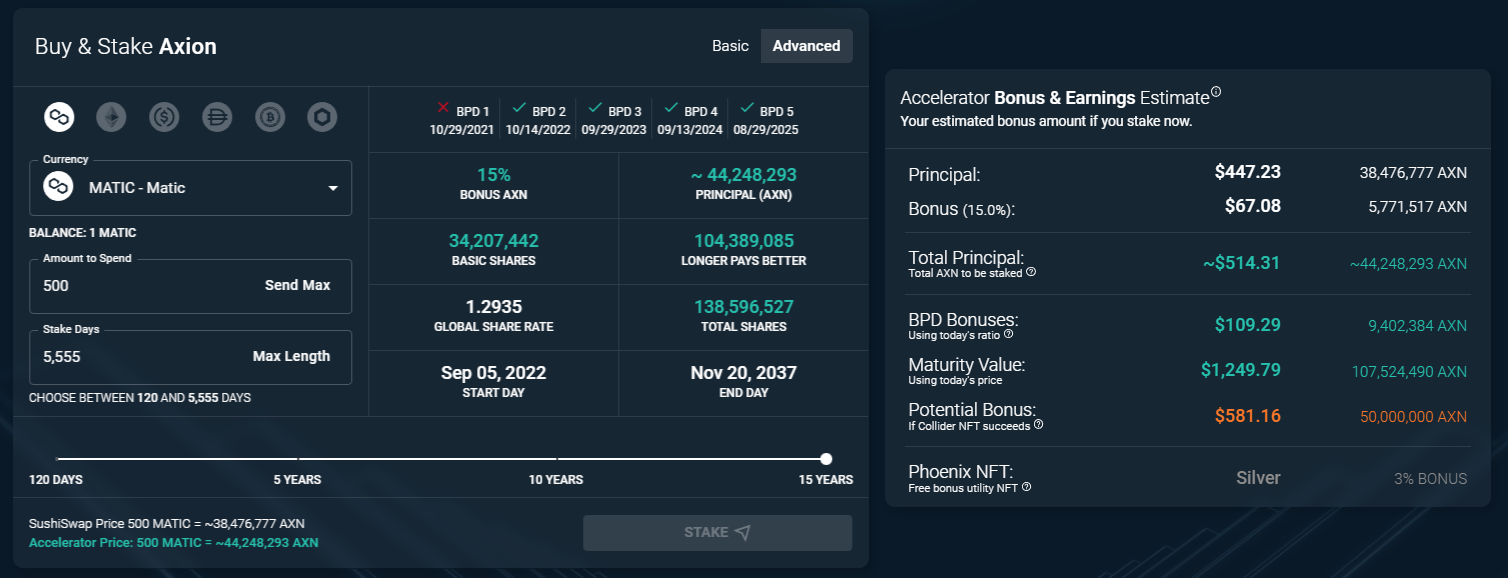Viewport: 1508px width, 578px height.
Task: Switch to the Advanced tab
Action: click(x=806, y=46)
